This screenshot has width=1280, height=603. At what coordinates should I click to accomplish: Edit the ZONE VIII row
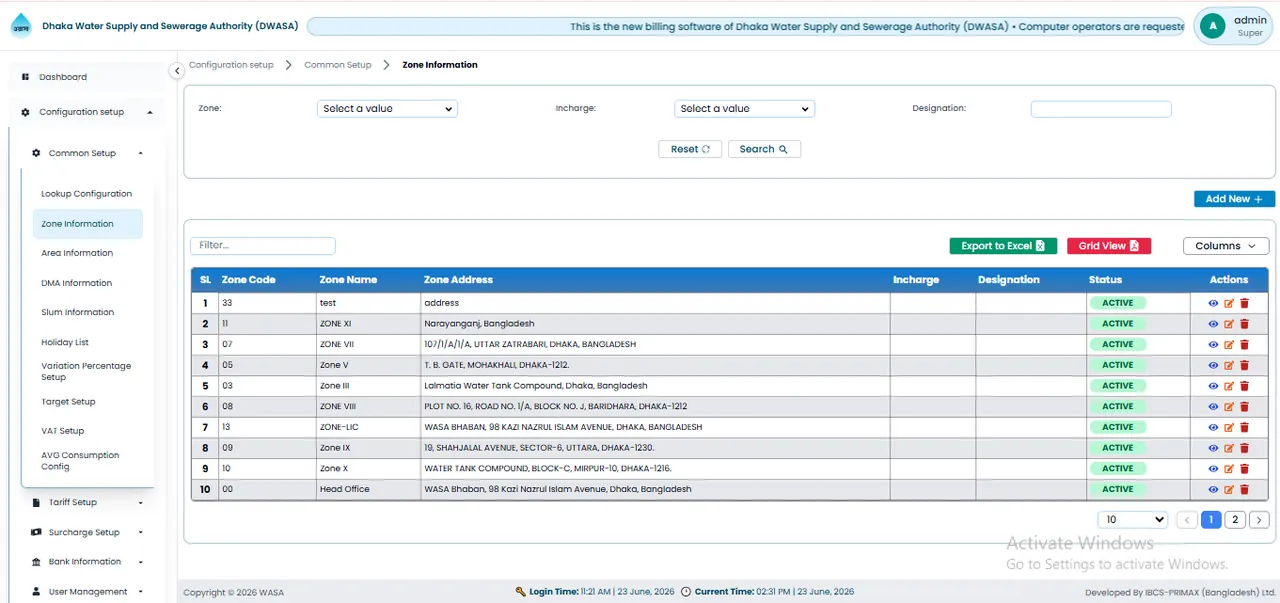tap(1229, 407)
